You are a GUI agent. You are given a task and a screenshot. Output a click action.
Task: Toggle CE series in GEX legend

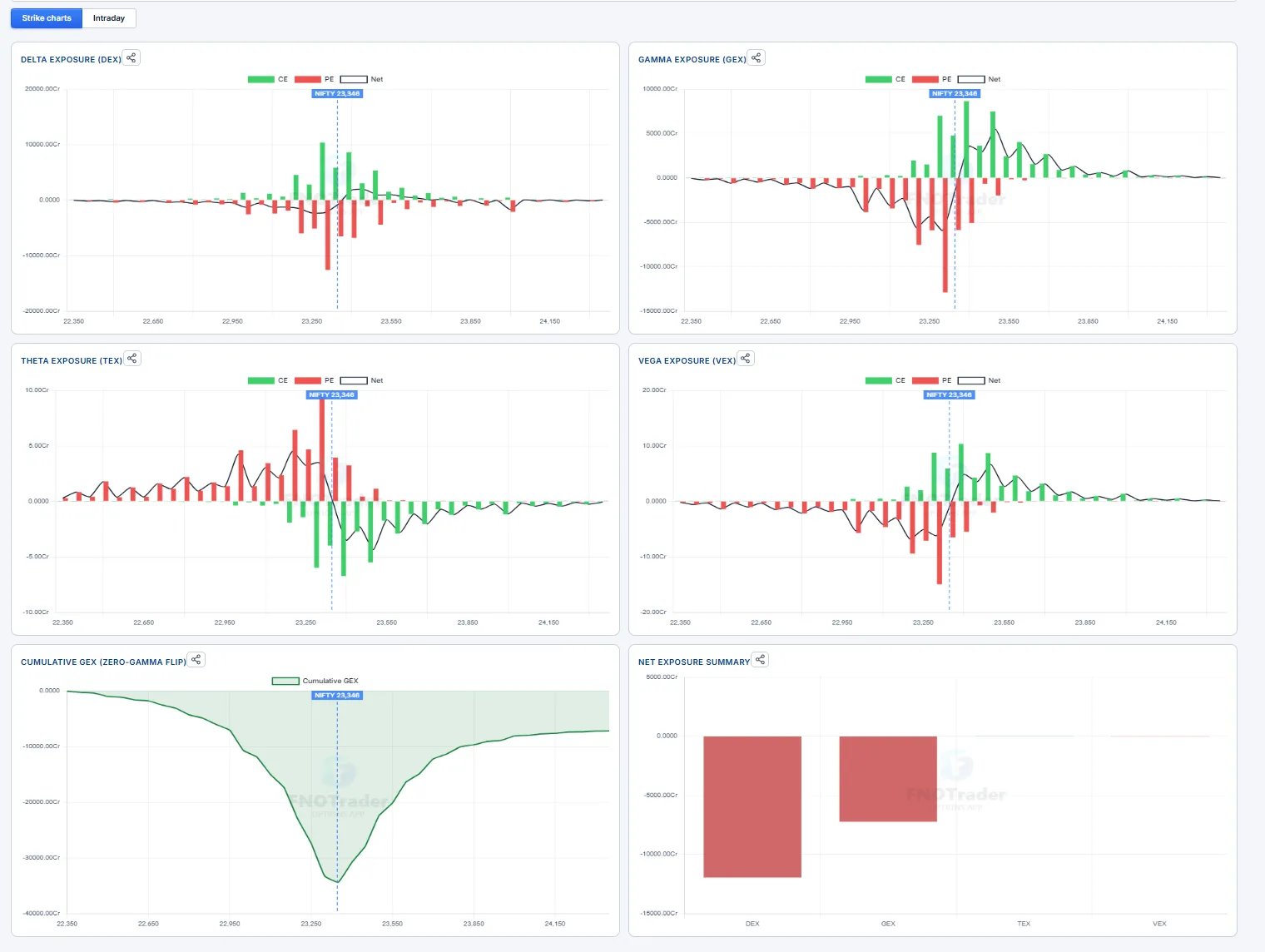click(885, 79)
